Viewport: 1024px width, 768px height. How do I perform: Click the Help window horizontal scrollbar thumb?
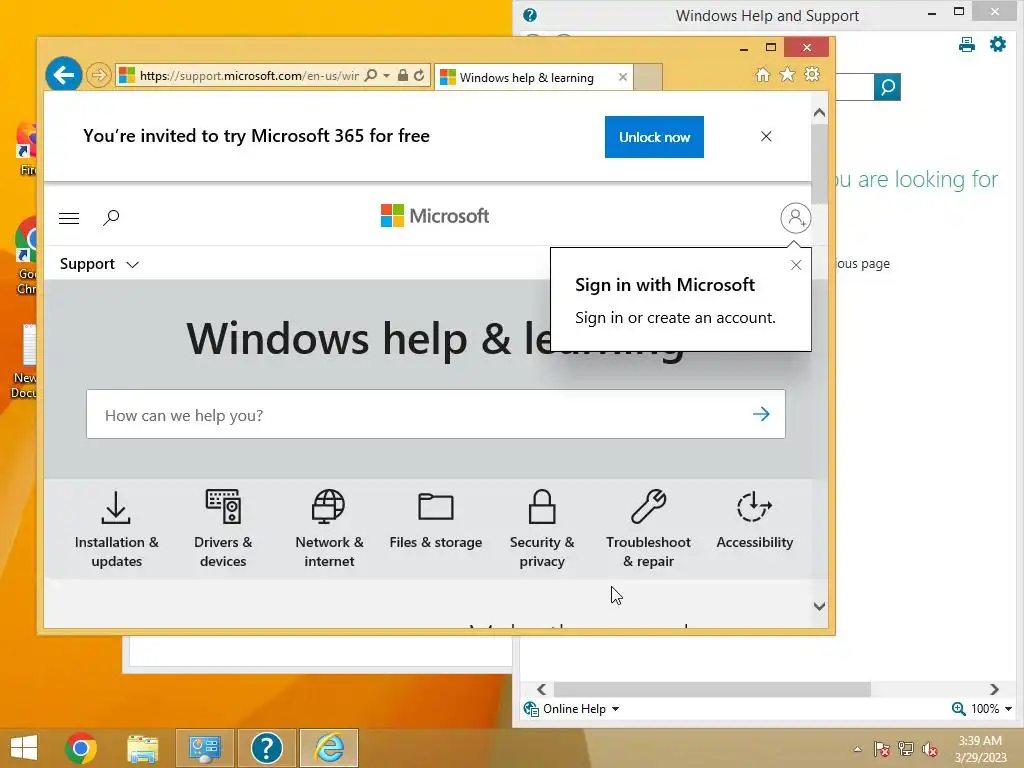tap(712, 689)
